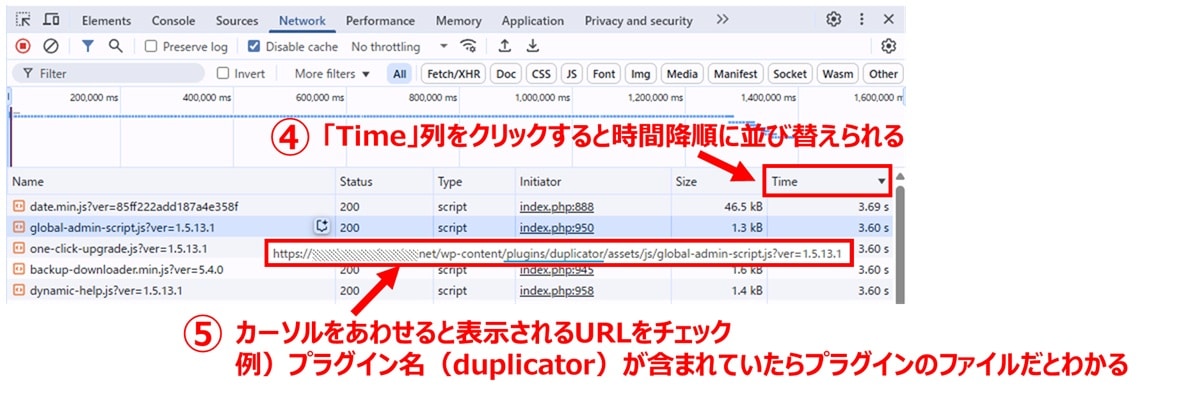This screenshot has height=400, width=1200.
Task: Open the Performance tab
Action: 379,21
